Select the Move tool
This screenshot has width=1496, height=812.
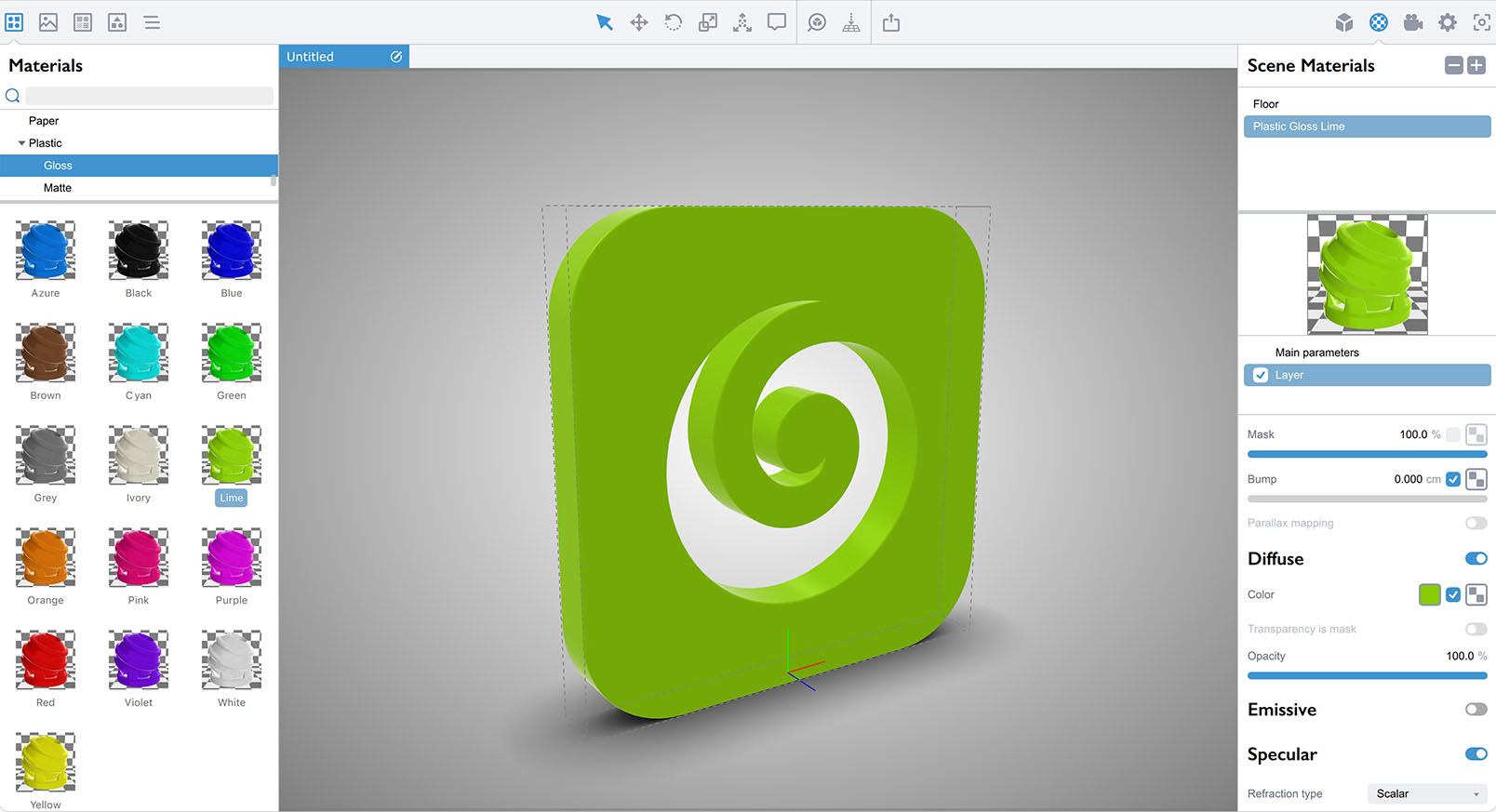[x=639, y=22]
